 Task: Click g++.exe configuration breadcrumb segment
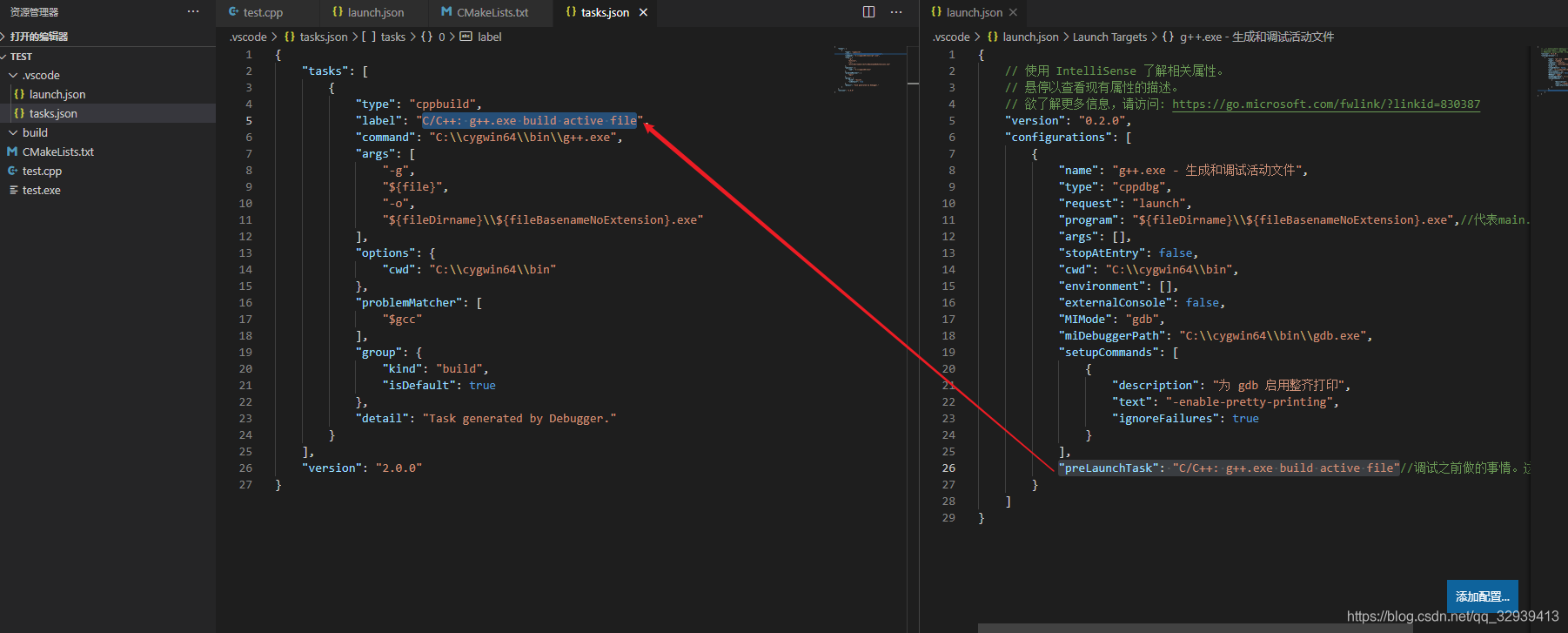pos(1249,37)
